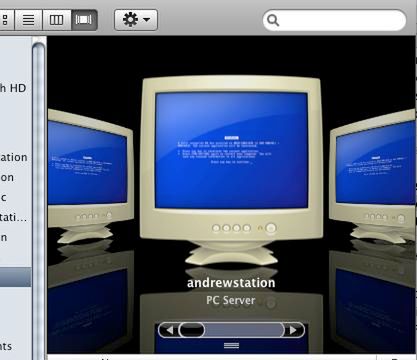Switch to icon view mode
This screenshot has width=417, height=360.
pos(6,20)
